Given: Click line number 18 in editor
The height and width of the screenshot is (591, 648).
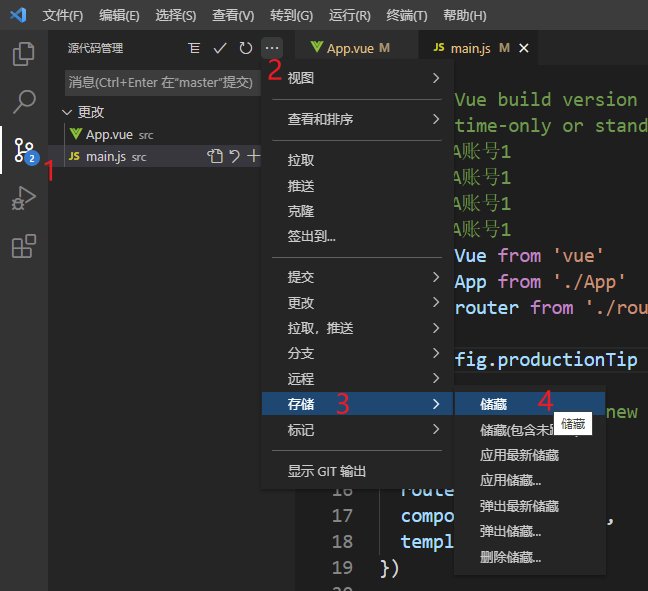Looking at the screenshot, I should click(x=342, y=541).
